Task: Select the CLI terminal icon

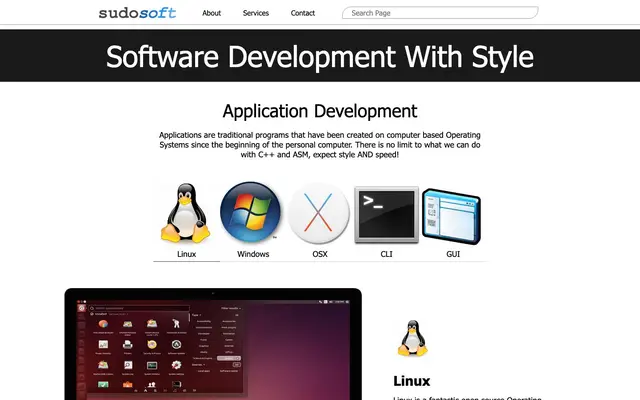Action: tap(386, 215)
